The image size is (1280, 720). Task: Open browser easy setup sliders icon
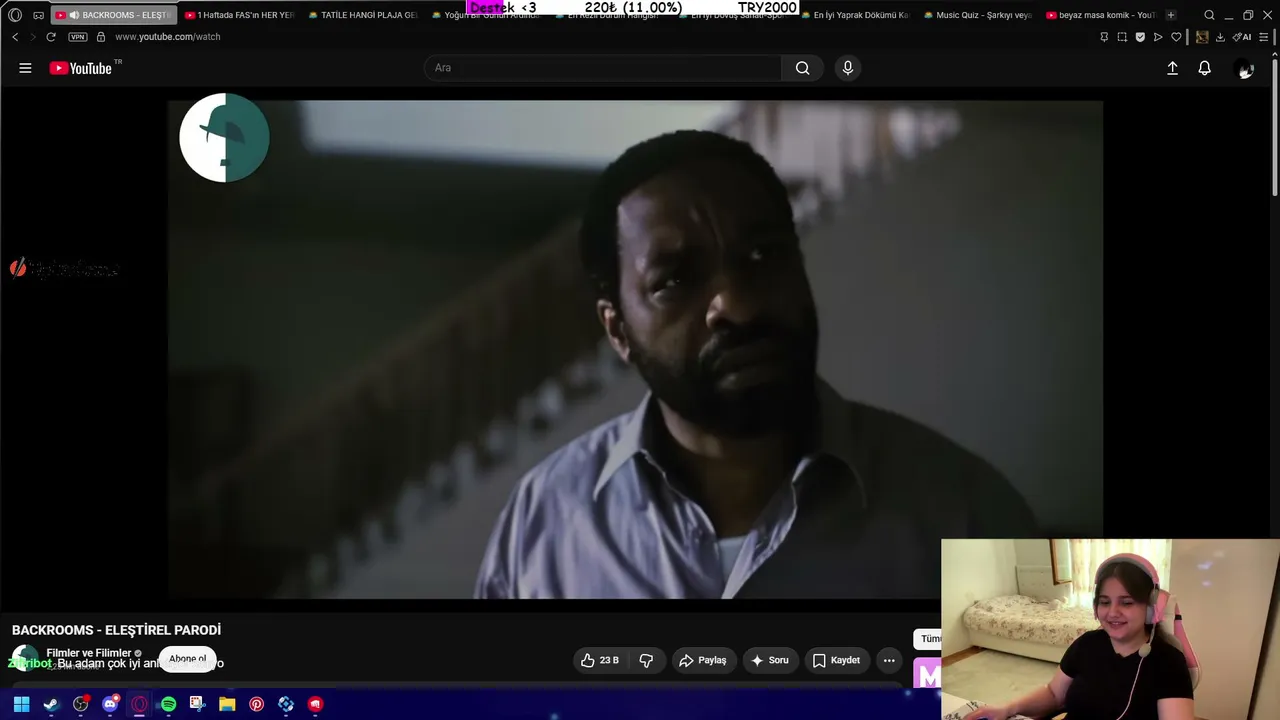click(x=1264, y=37)
